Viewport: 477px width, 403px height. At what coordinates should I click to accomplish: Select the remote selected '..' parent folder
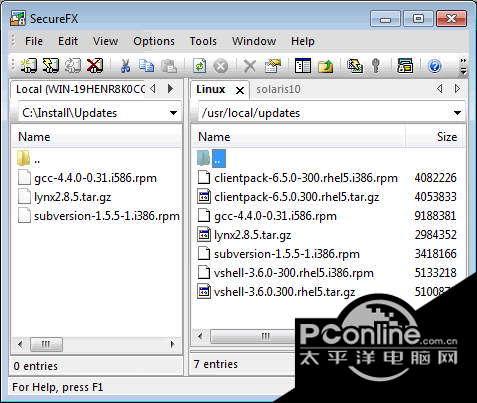point(211,158)
